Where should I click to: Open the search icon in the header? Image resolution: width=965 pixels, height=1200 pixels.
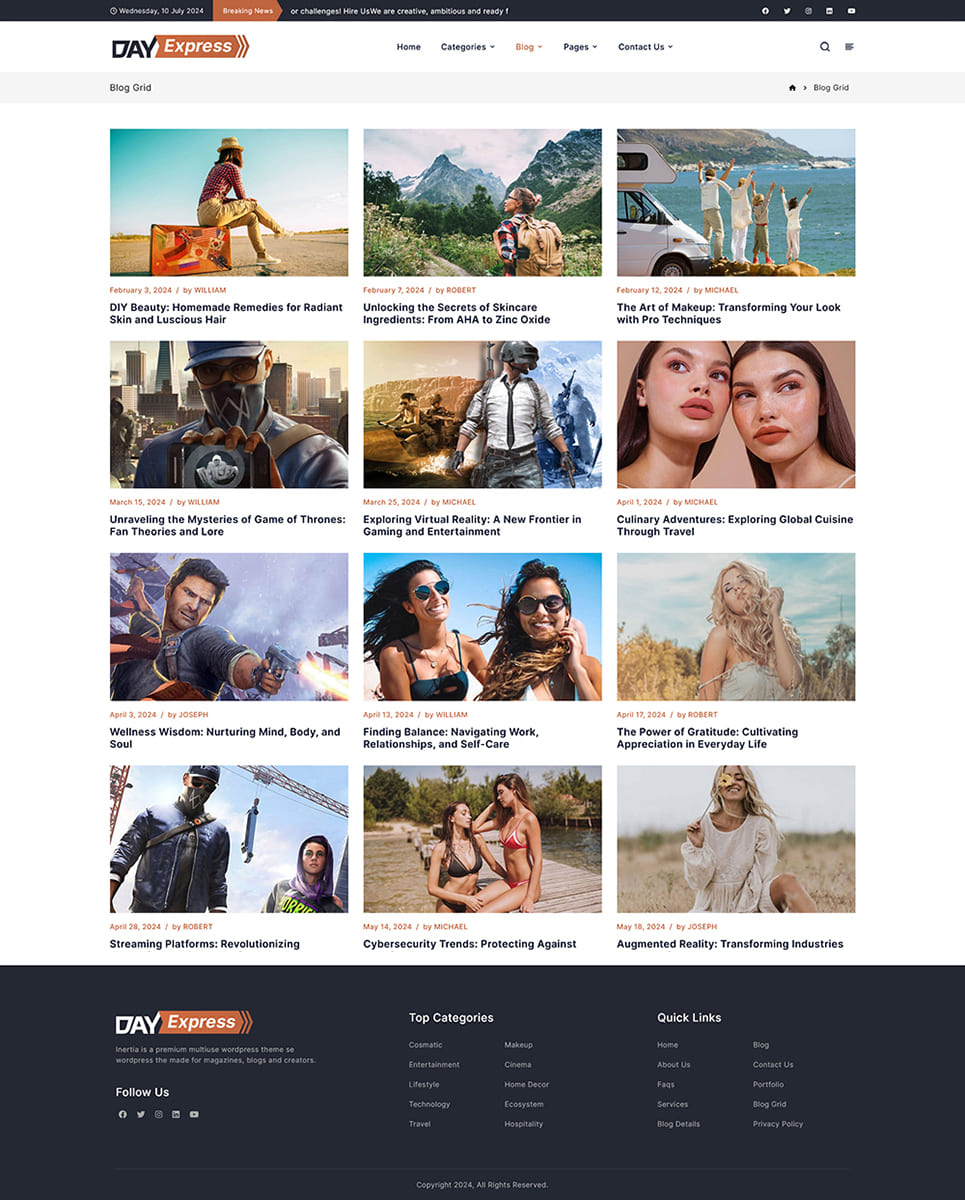tap(825, 46)
